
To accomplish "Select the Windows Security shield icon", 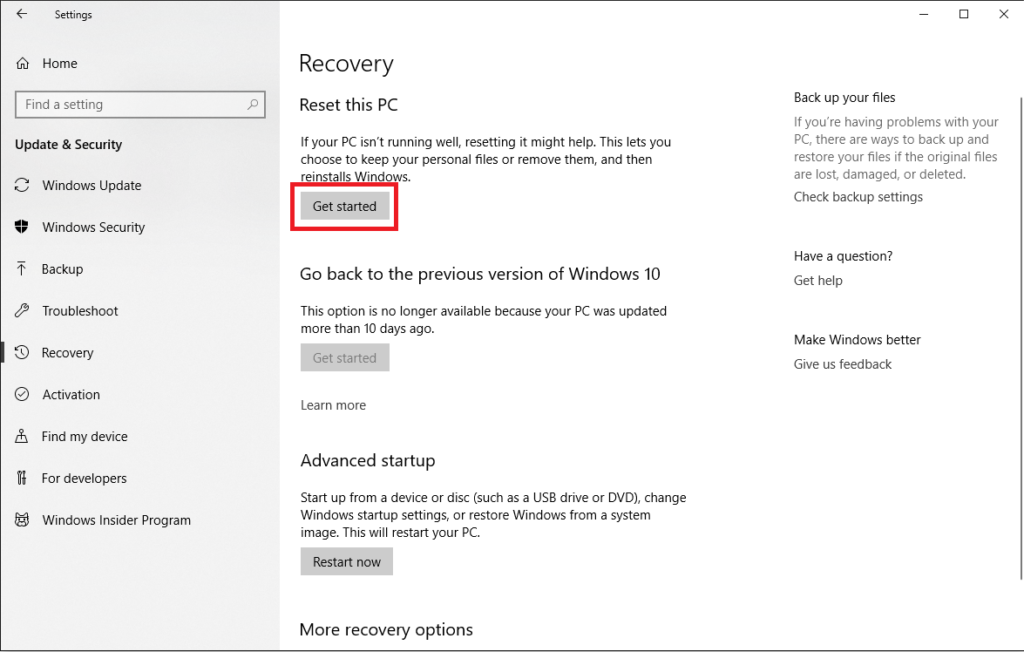I will 22,227.
